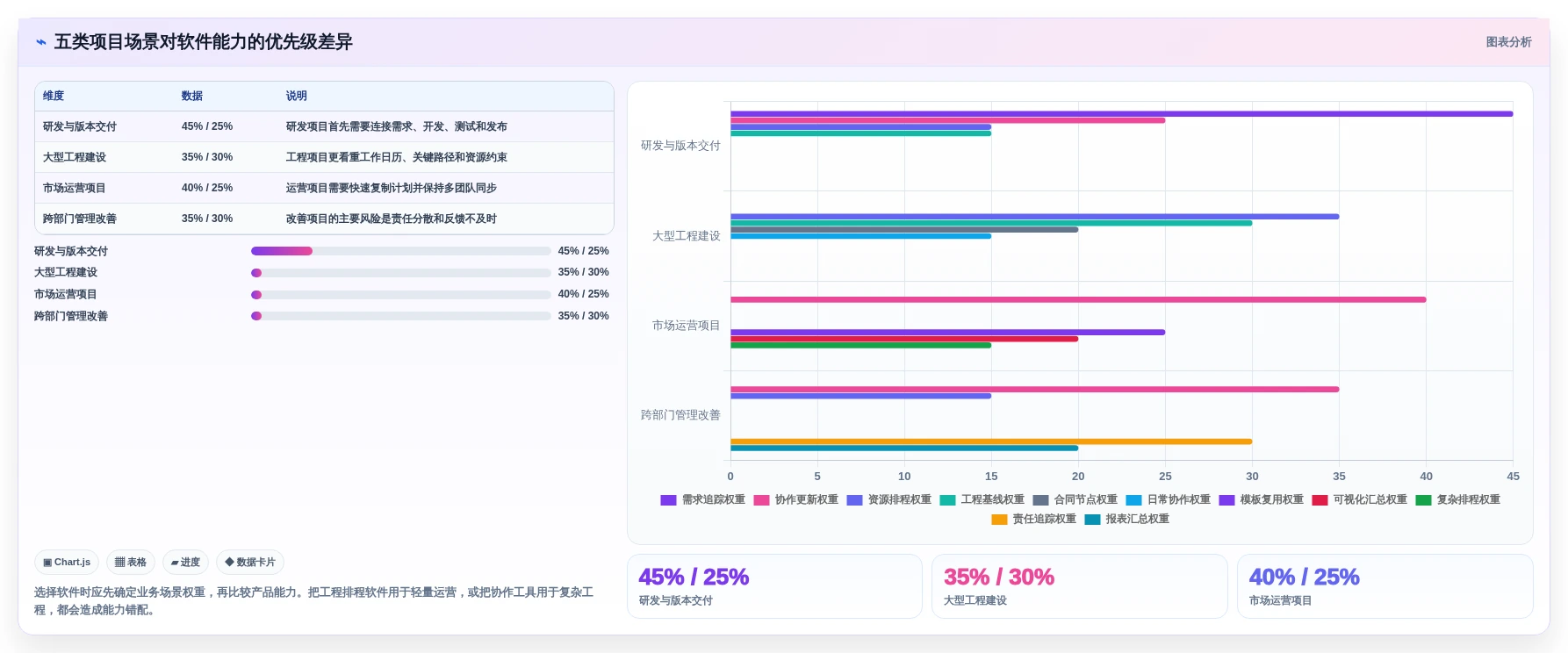1568x653 pixels.
Task: Click 市场运营项目 progress bar
Action: [x=401, y=295]
